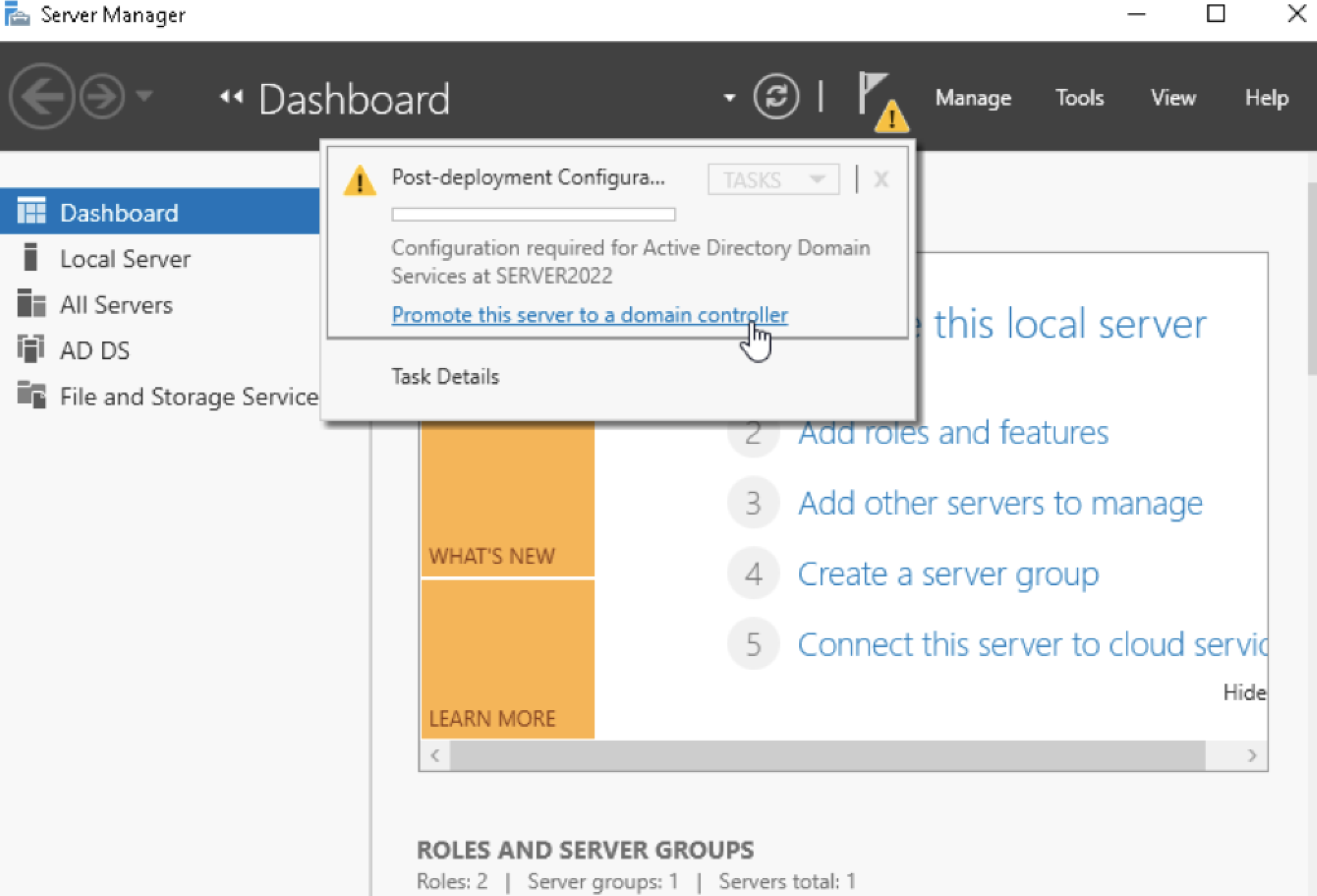Select Dashboard in the left pane
Screen dimensions: 1317x896
click(159, 212)
